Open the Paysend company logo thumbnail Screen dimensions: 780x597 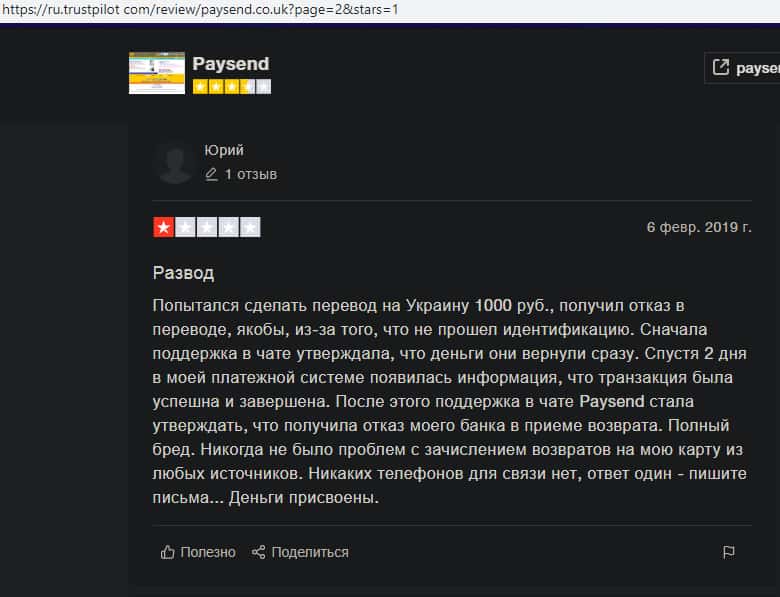(157, 73)
